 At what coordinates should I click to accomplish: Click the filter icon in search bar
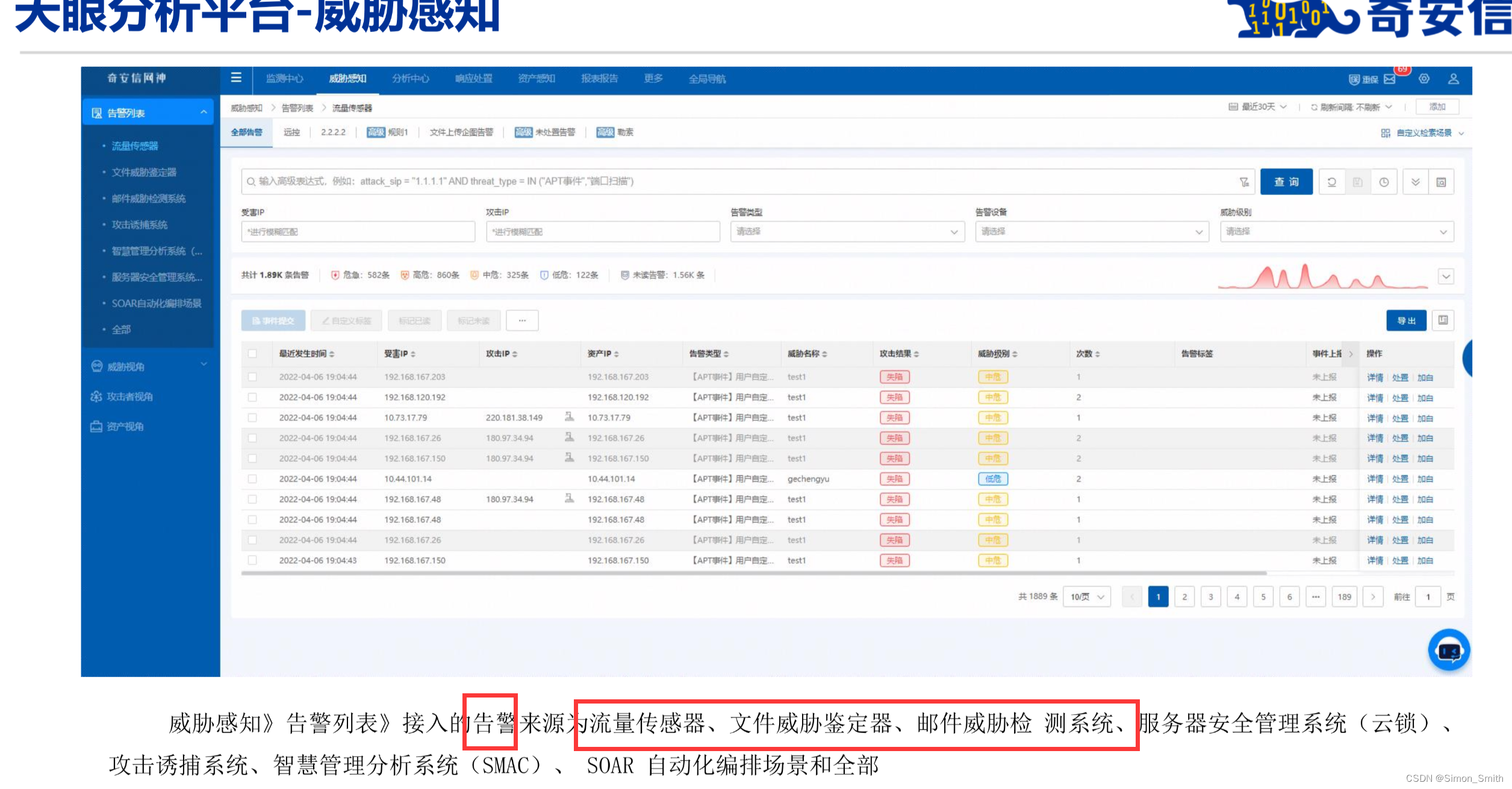(x=1243, y=182)
